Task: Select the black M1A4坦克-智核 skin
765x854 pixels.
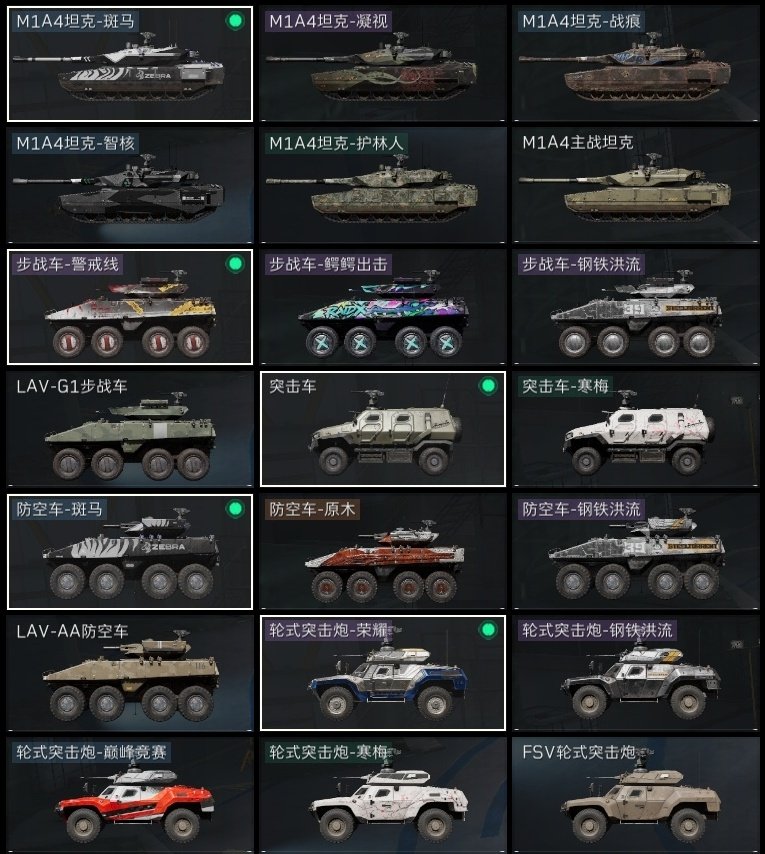Action: pos(130,185)
